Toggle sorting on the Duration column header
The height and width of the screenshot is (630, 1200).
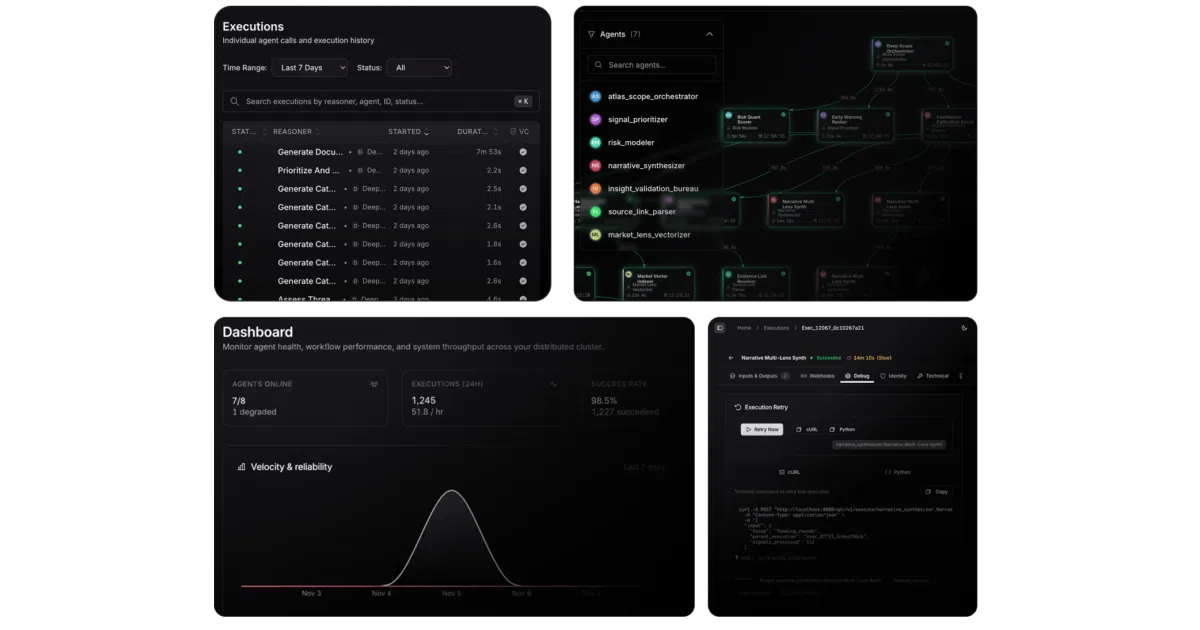[477, 131]
